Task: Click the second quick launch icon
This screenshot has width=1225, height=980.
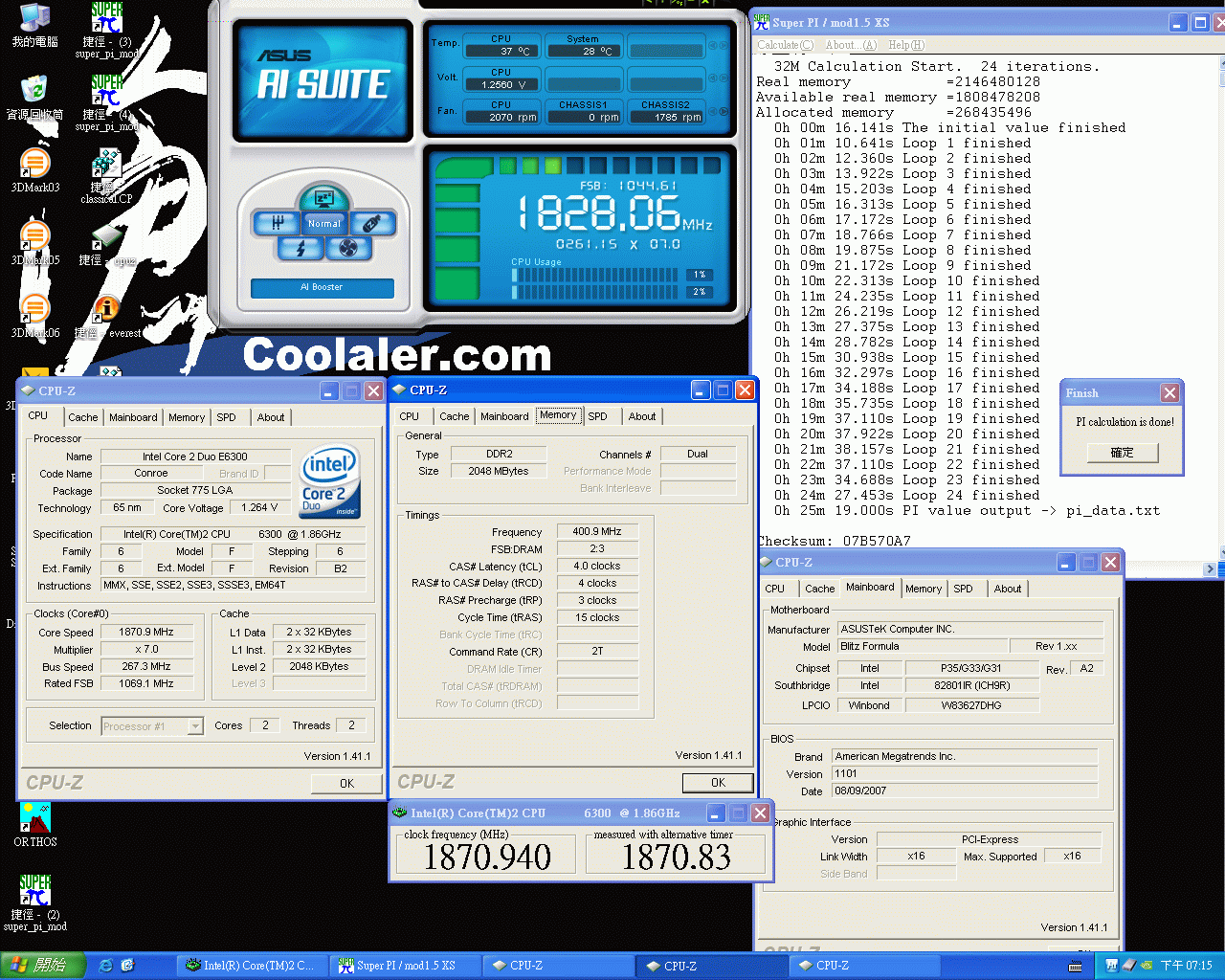Action: click(x=127, y=966)
